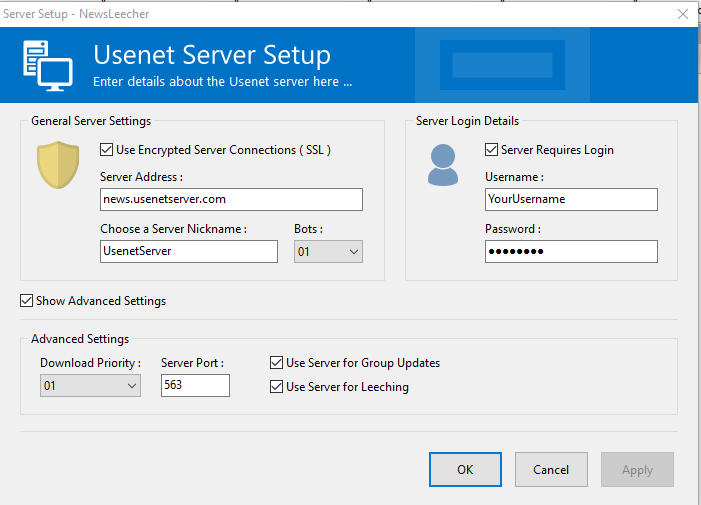The width and height of the screenshot is (701, 505).
Task: Click the golden shield SSL icon
Action: point(58,164)
